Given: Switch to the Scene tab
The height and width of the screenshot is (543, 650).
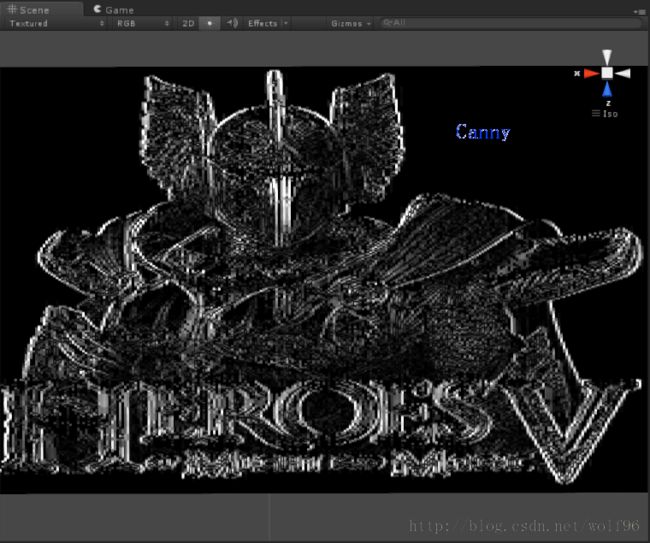Looking at the screenshot, I should [x=41, y=9].
